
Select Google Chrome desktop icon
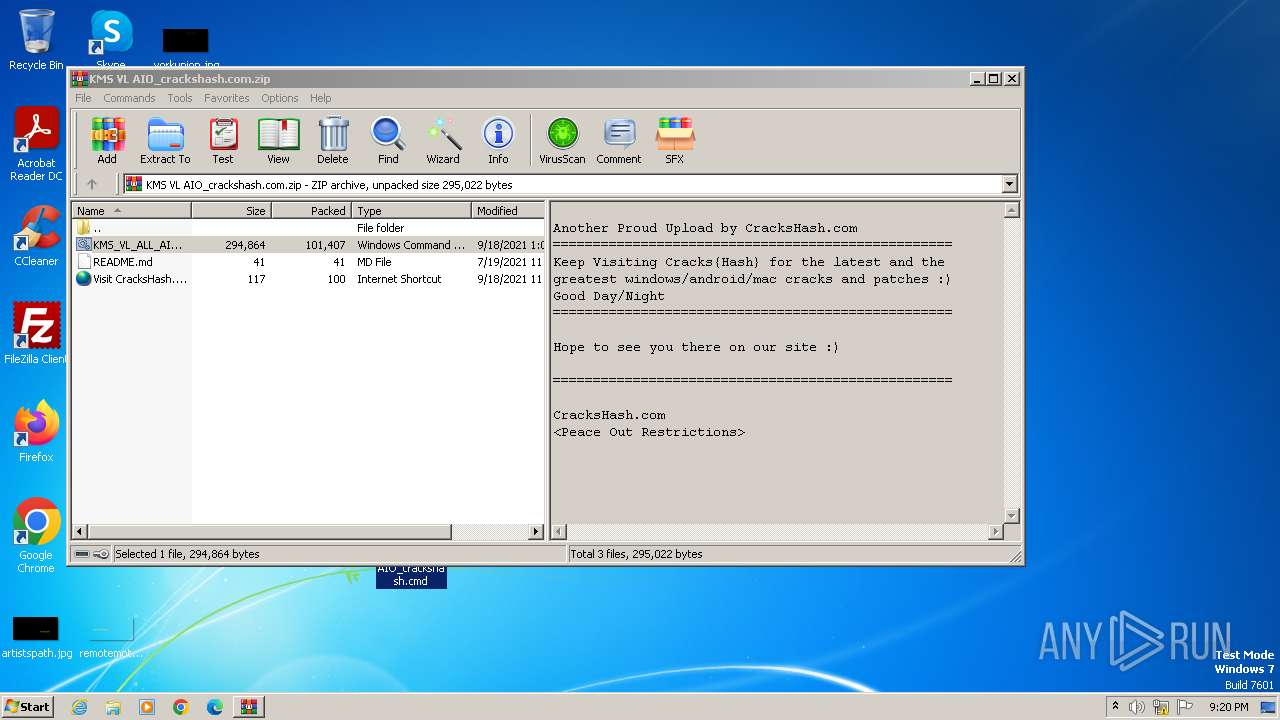[x=36, y=536]
